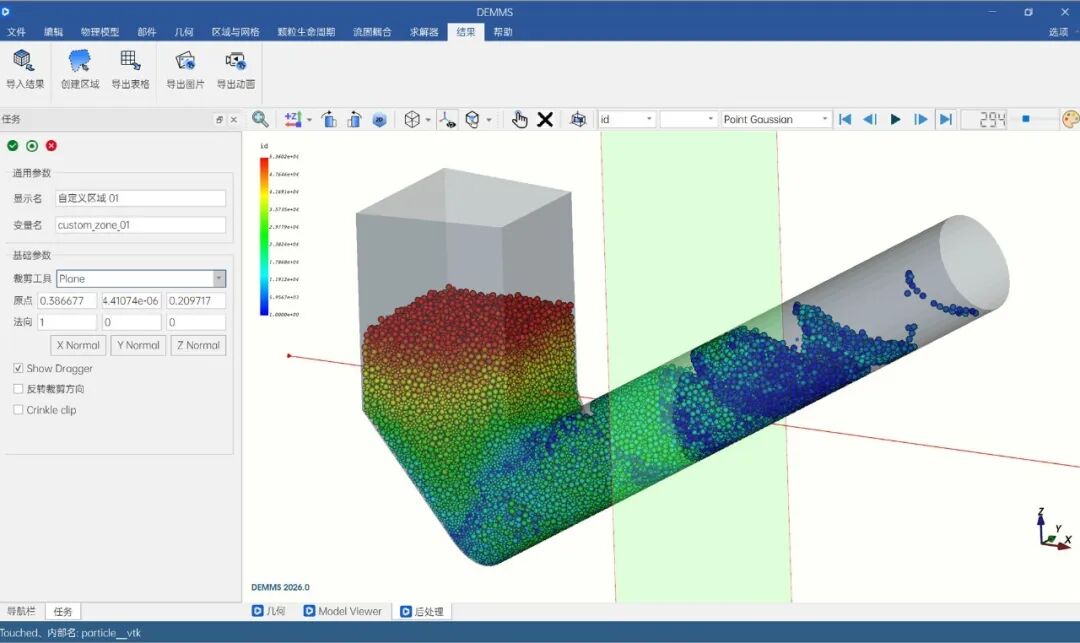Screen dimensions: 1080x643
Task: Click the Z Normal button
Action: (198, 346)
